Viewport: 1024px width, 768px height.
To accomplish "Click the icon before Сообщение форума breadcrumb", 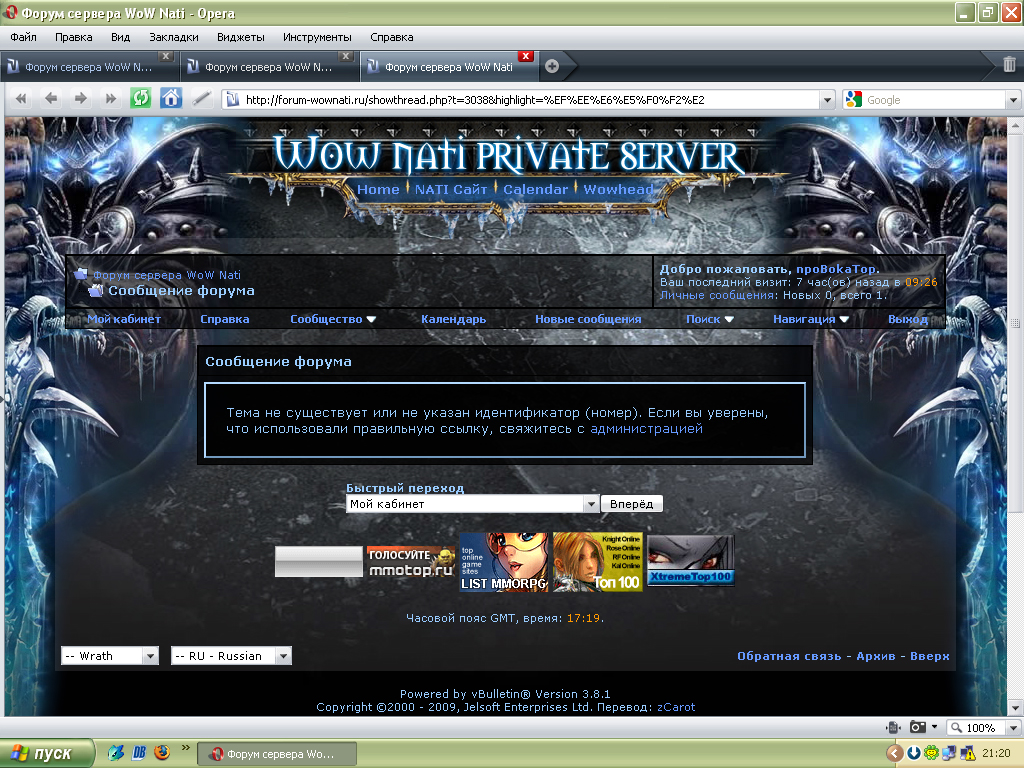I will (x=96, y=291).
